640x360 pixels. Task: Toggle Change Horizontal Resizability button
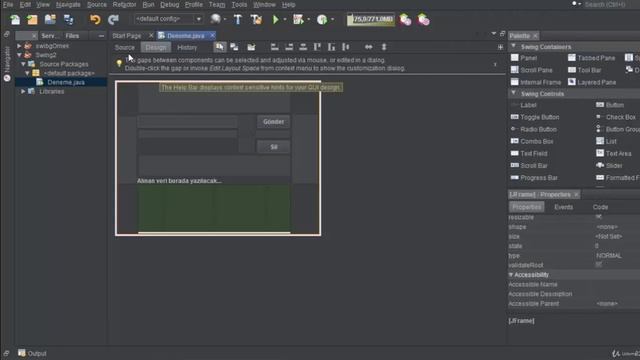[369, 47]
